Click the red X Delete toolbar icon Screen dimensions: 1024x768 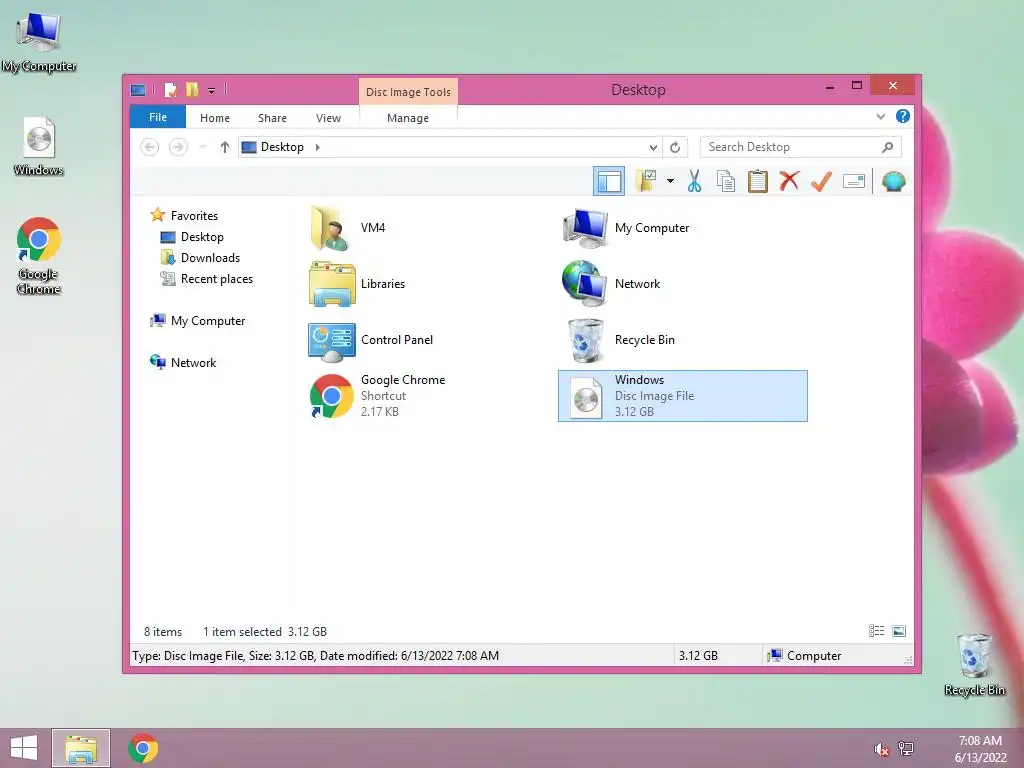(x=789, y=180)
